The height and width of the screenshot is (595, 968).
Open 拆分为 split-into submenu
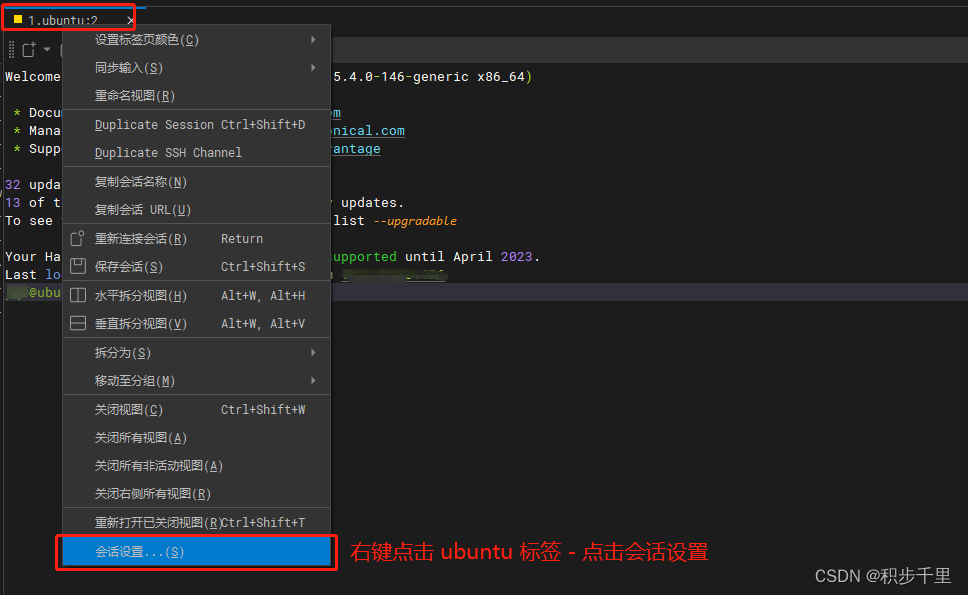tap(196, 352)
